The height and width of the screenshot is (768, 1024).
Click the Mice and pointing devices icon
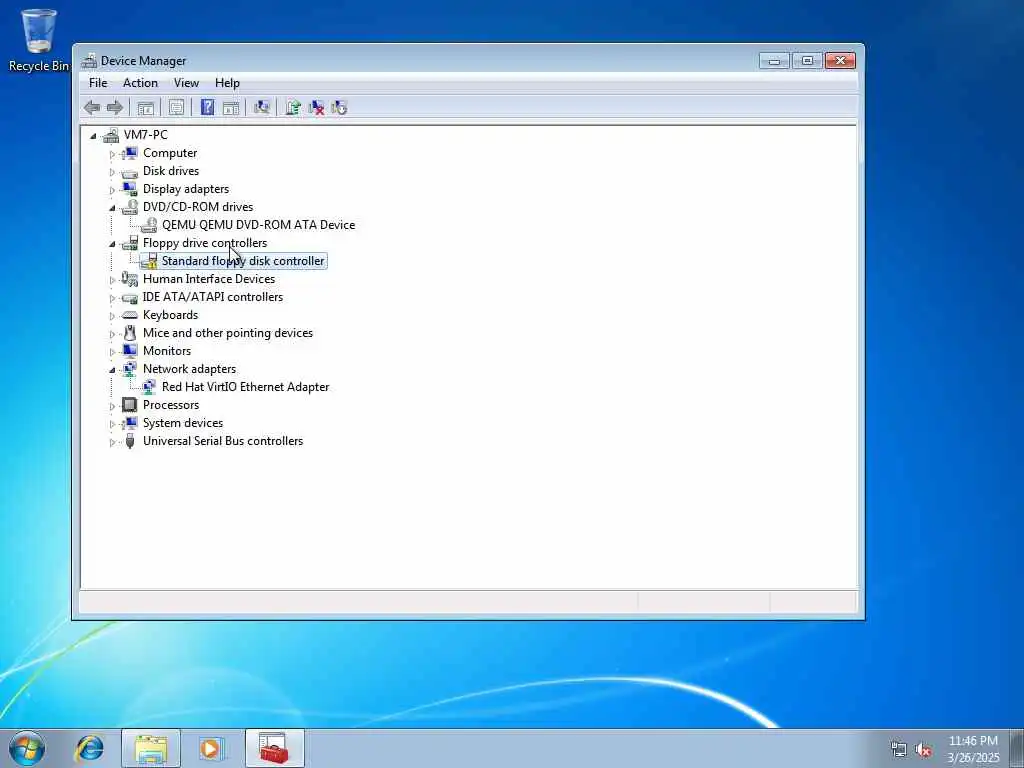tap(130, 333)
